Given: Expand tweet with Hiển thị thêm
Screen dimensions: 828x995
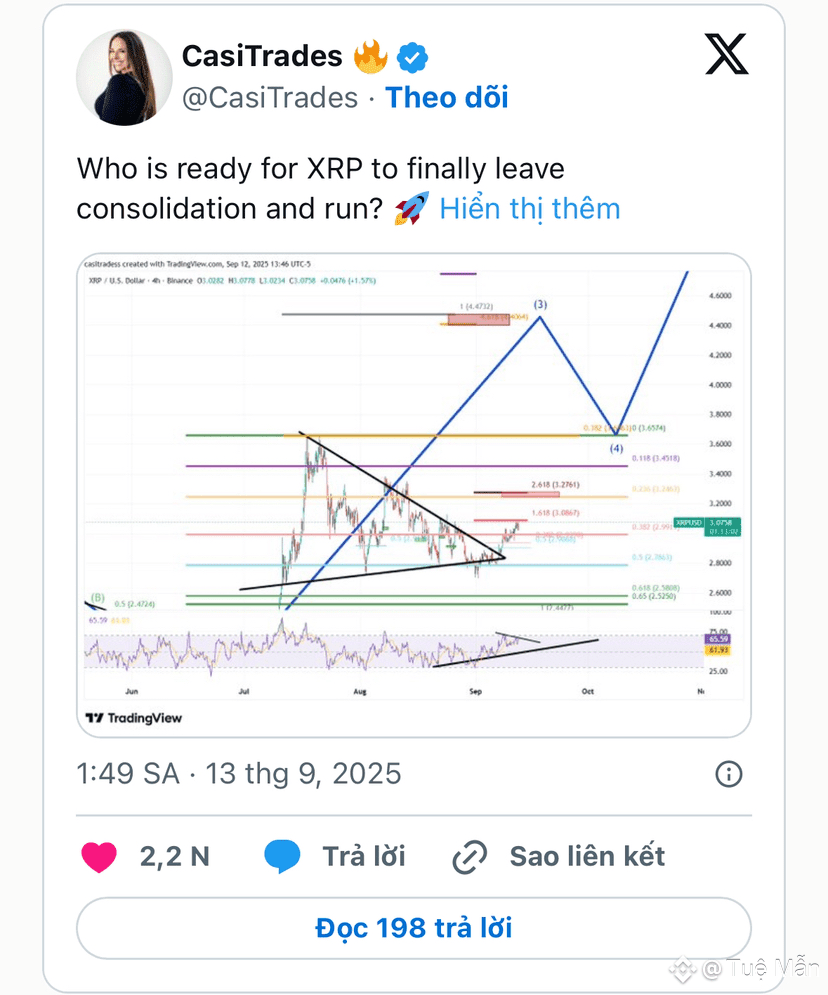Looking at the screenshot, I should 530,209.
